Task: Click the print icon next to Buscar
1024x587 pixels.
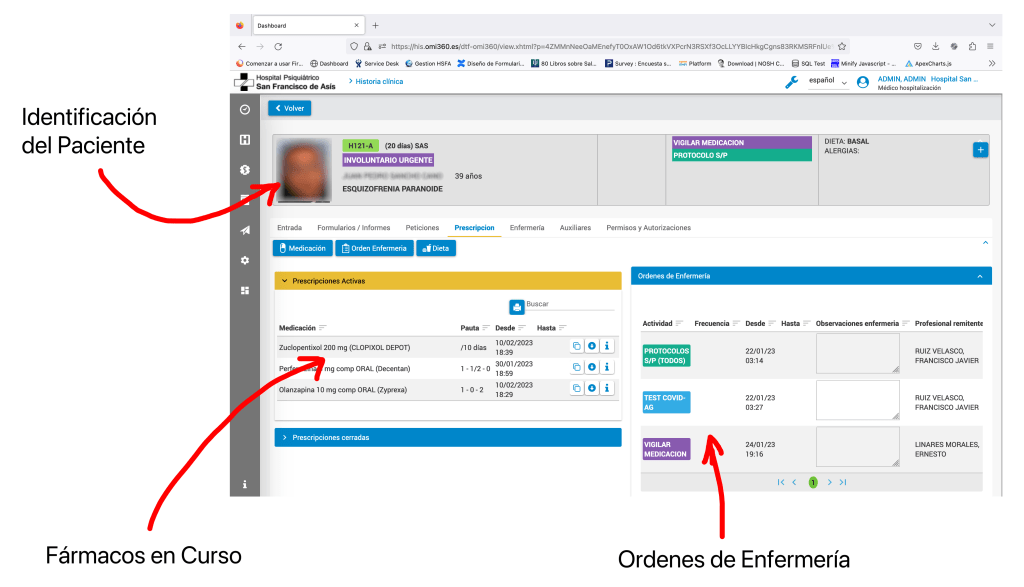Action: 517,306
